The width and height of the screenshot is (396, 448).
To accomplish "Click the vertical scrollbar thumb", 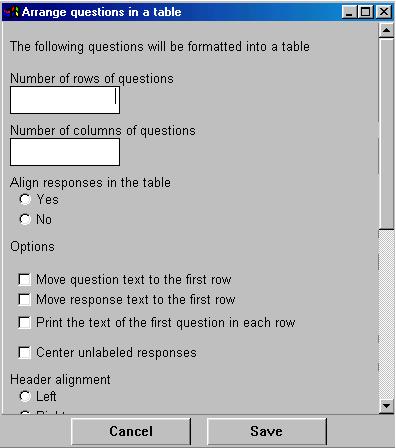I will (x=386, y=133).
